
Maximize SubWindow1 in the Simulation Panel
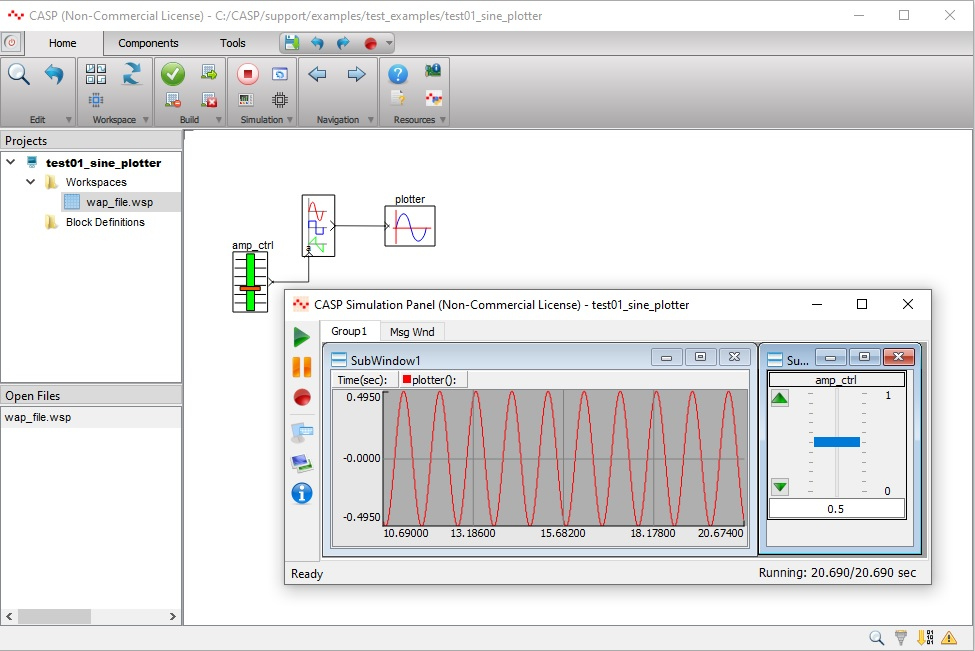(700, 357)
